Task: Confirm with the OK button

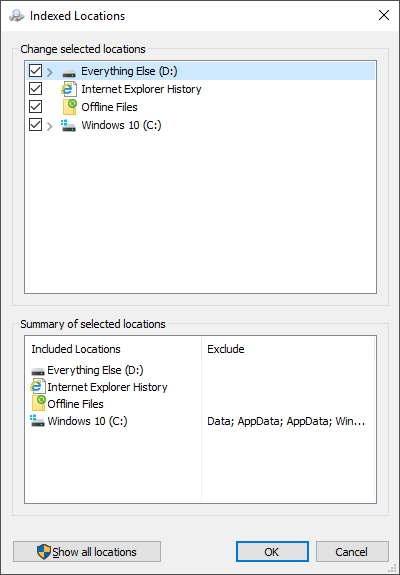Action: pyautogui.click(x=272, y=552)
